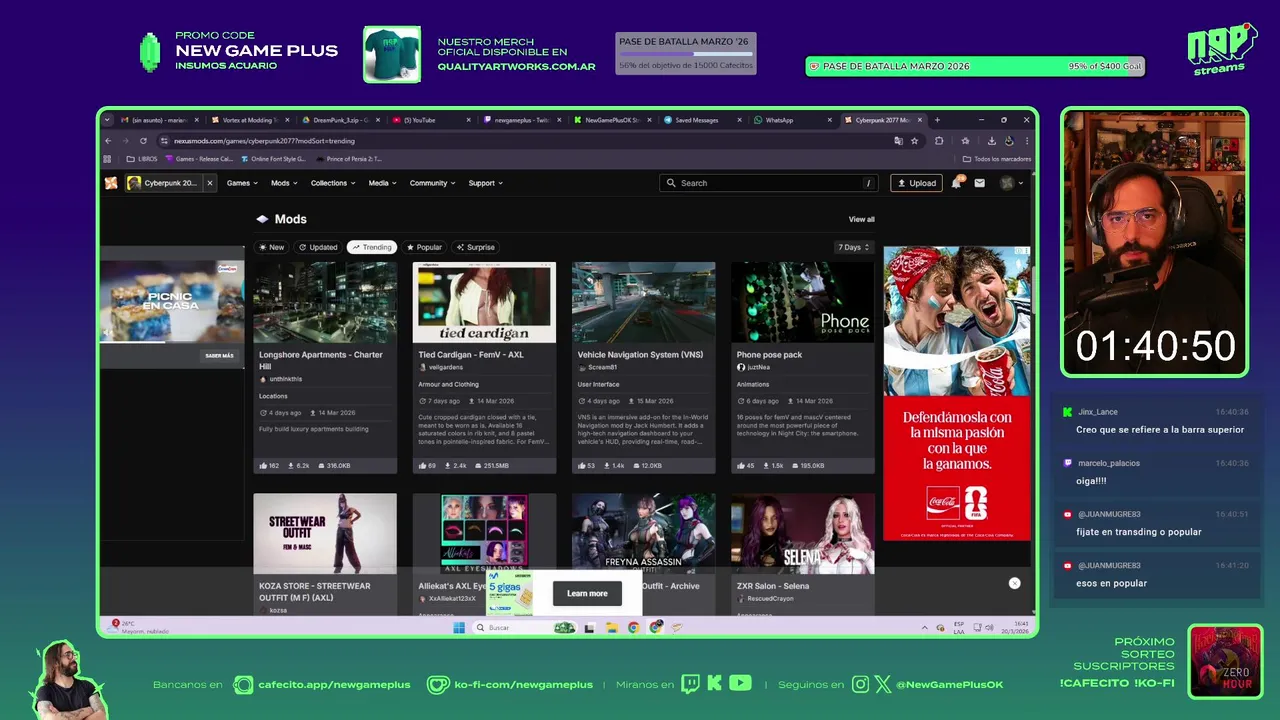Open author velgardens profile link
Screen dimensions: 1280x720
(446, 367)
